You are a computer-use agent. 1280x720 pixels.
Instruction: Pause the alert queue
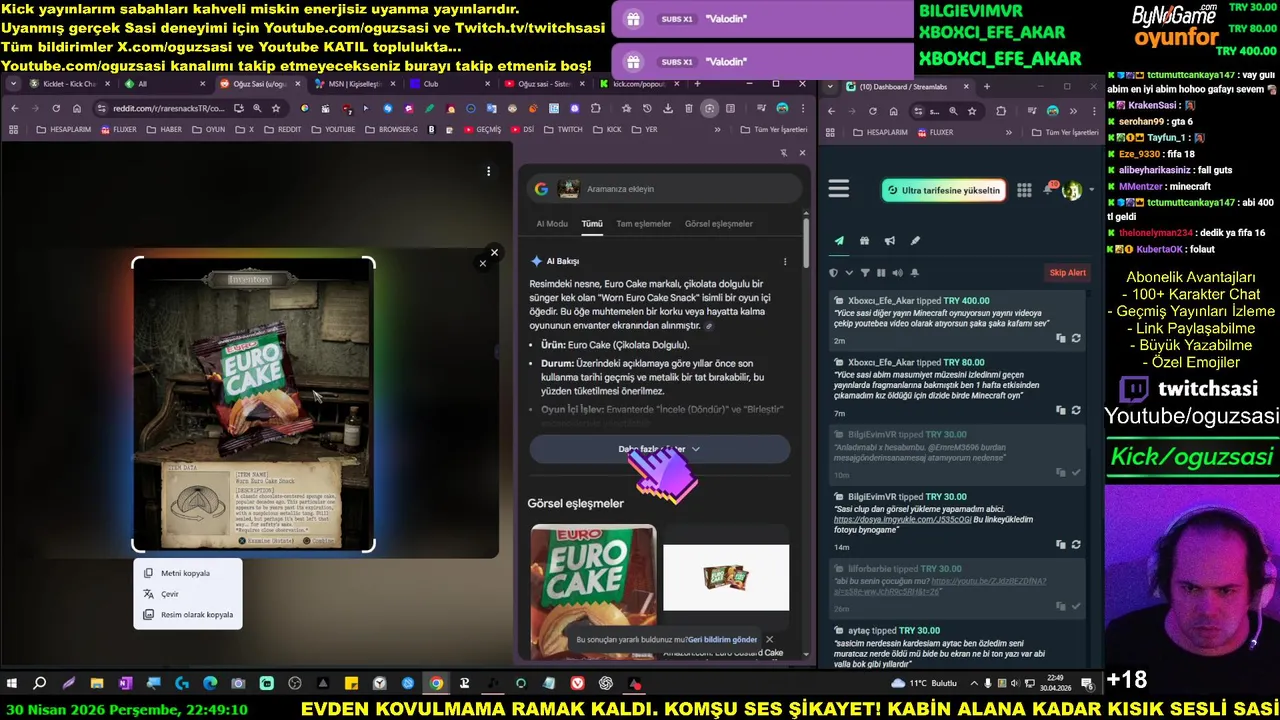pyautogui.click(x=881, y=272)
